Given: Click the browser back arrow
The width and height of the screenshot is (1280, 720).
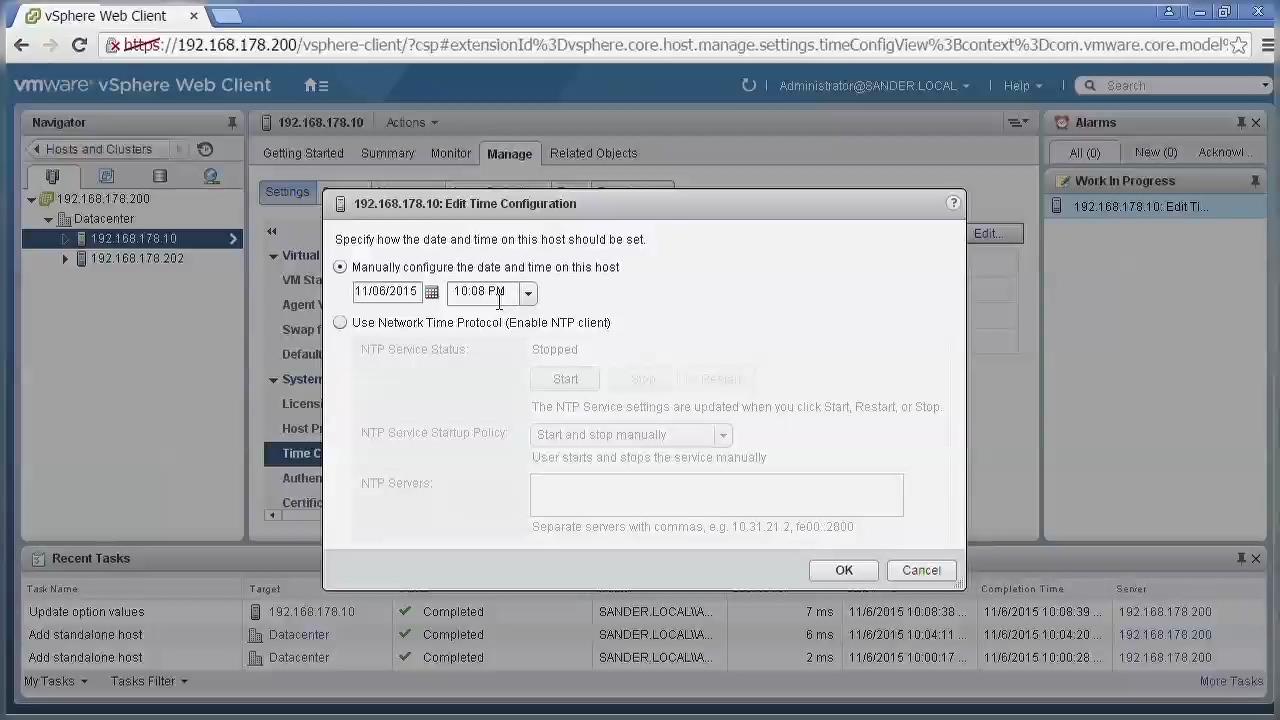Looking at the screenshot, I should click(21, 45).
